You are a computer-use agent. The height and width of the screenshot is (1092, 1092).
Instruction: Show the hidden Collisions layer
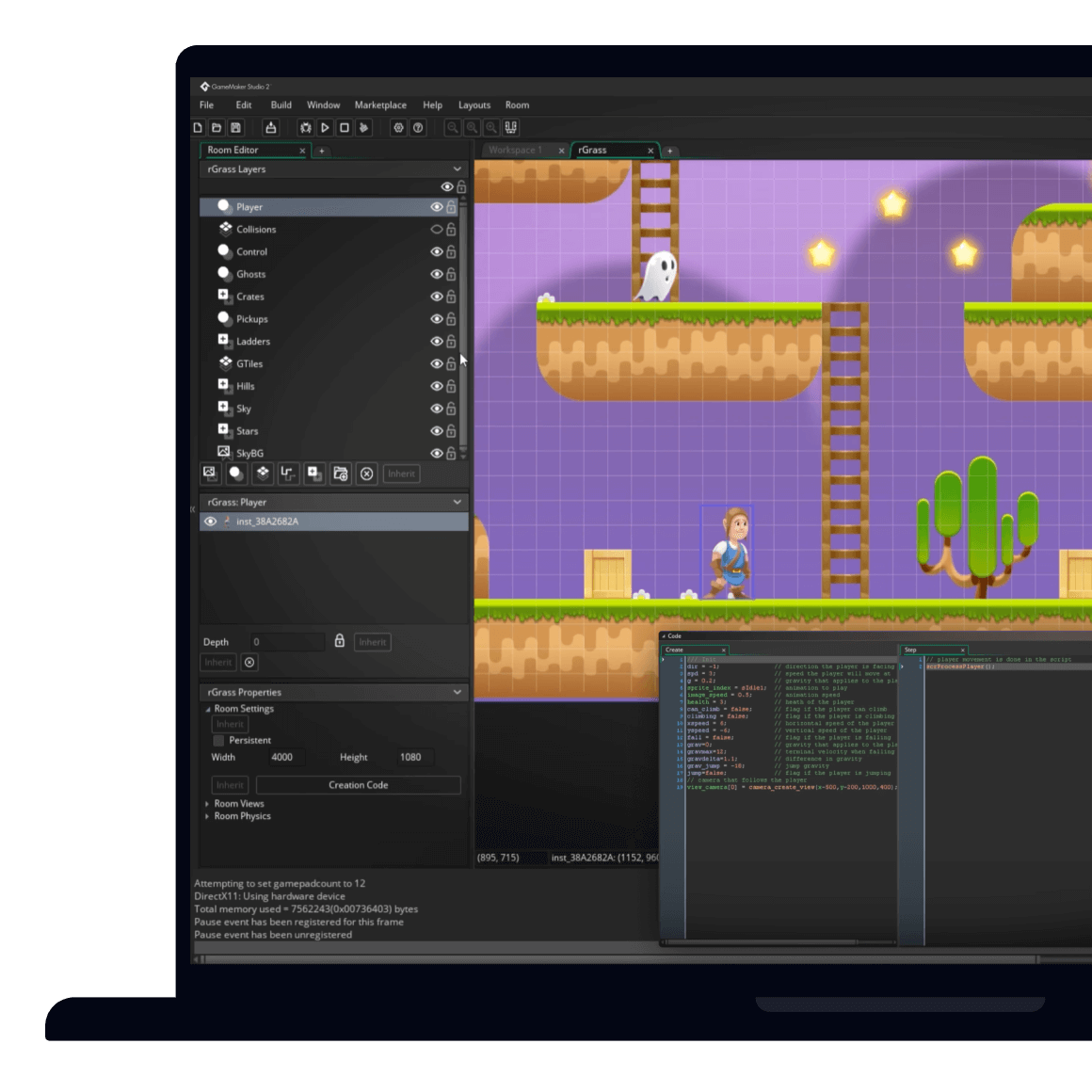click(x=436, y=229)
